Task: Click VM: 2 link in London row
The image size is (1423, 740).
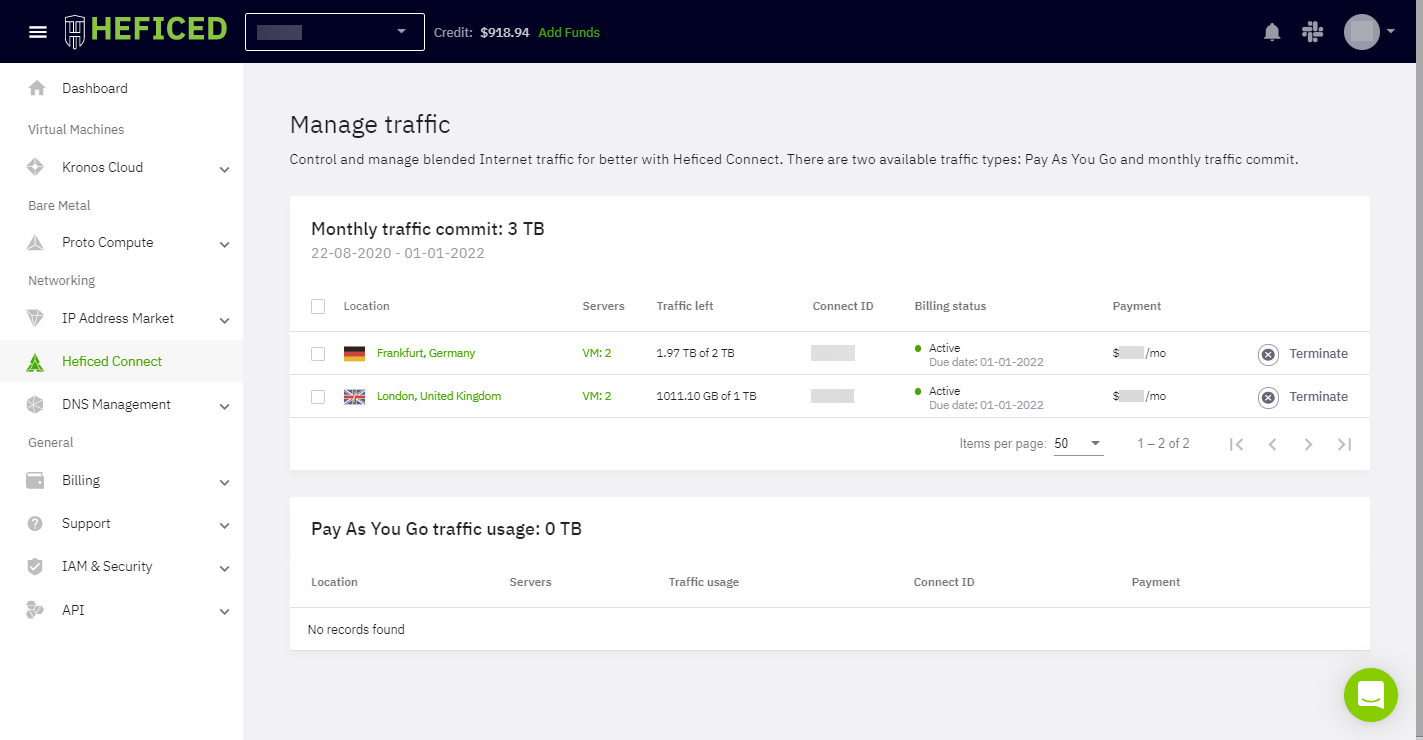Action: (x=597, y=396)
